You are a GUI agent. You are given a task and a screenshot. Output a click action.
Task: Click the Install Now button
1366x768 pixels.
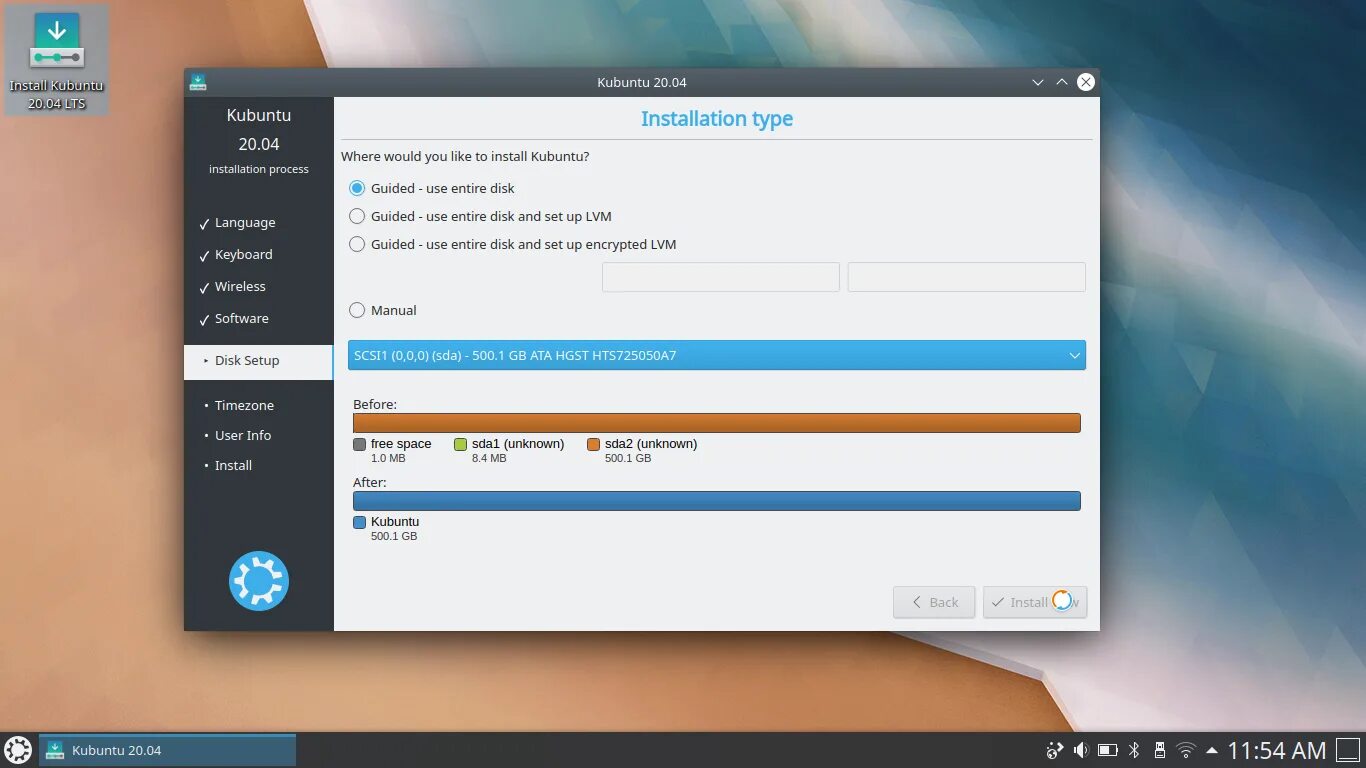pyautogui.click(x=1035, y=602)
